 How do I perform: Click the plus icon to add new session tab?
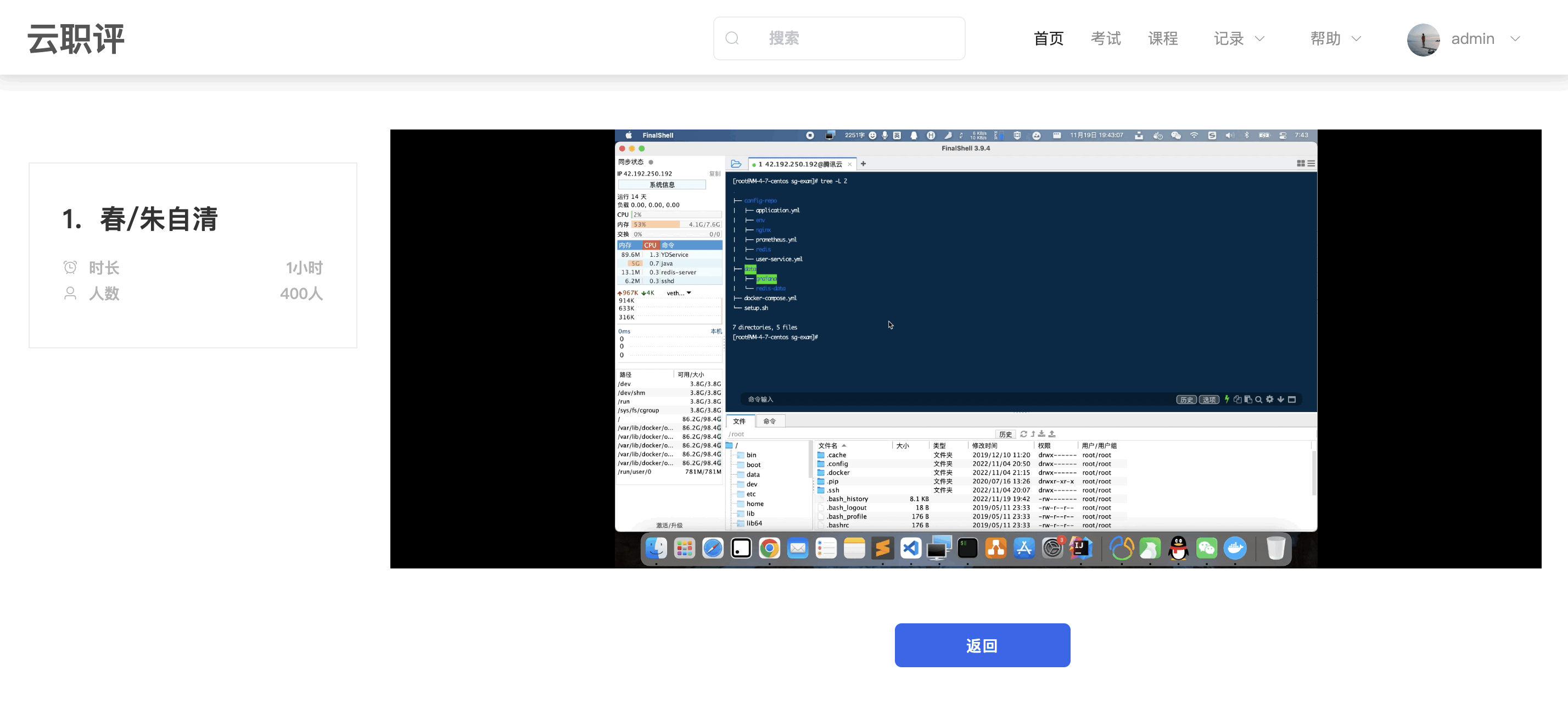coord(863,164)
